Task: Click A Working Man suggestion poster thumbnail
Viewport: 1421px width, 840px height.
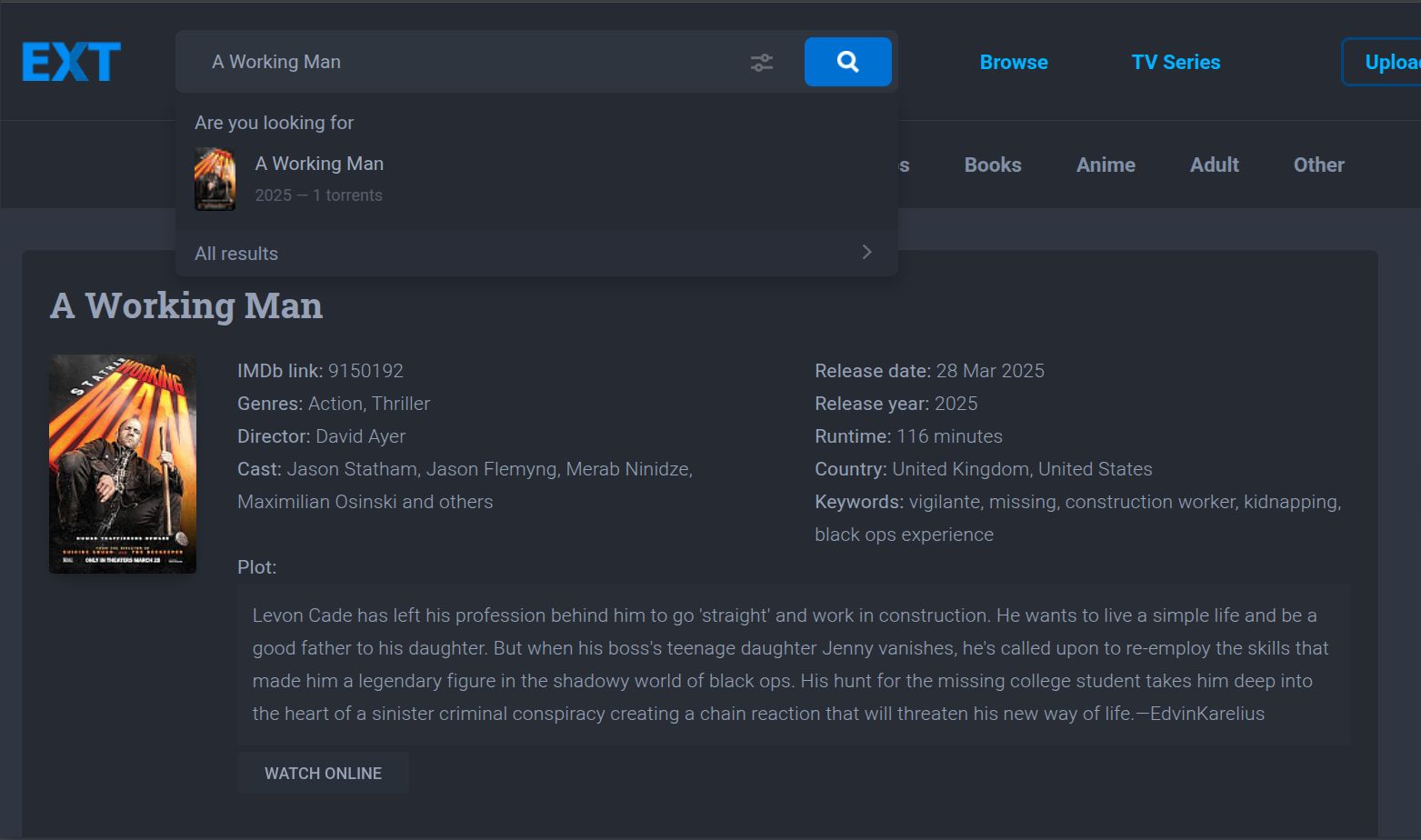Action: 215,179
